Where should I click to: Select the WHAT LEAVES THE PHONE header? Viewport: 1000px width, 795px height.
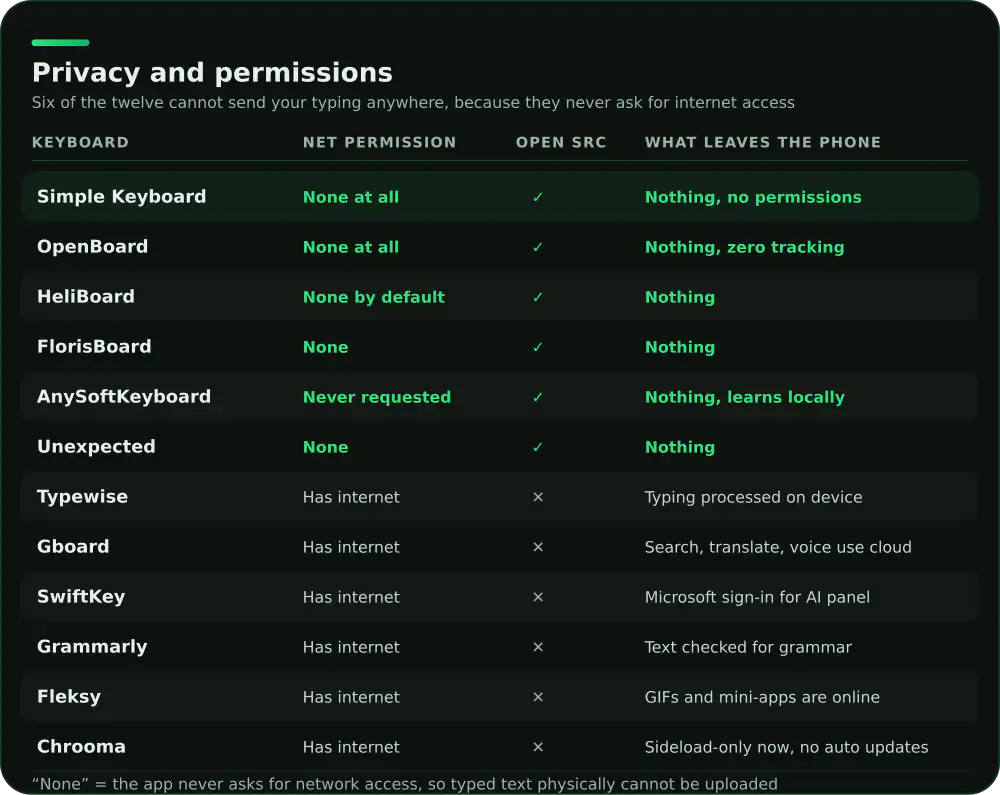pos(763,142)
